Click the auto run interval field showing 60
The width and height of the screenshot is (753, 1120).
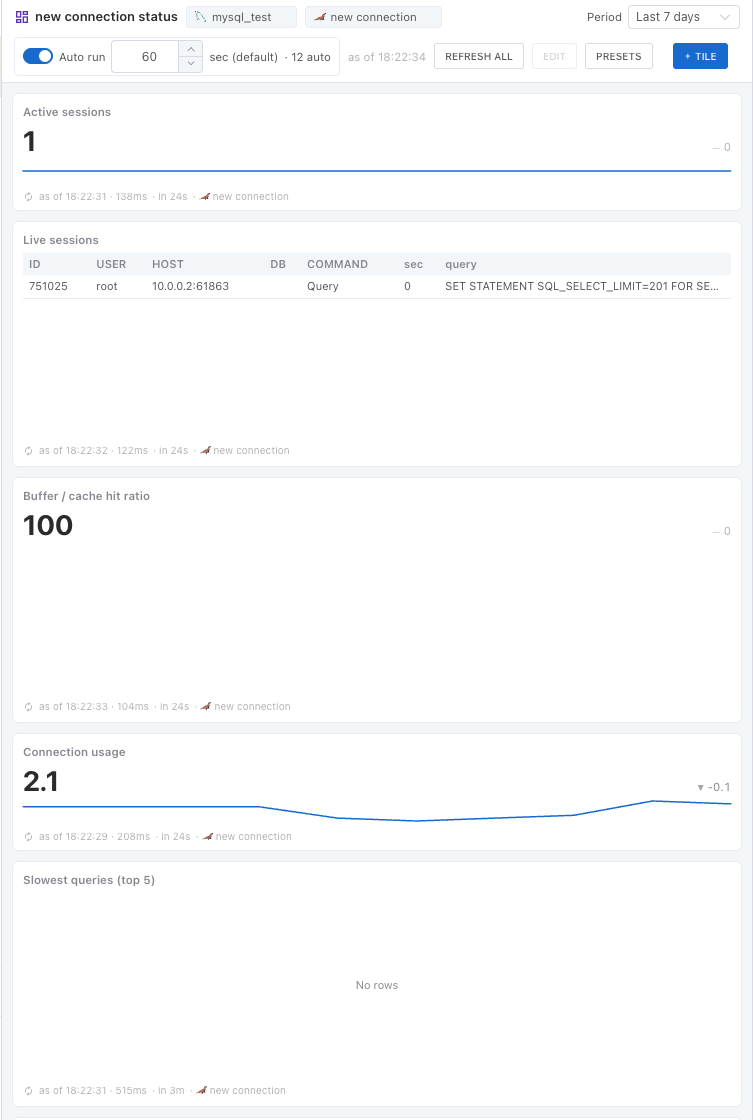[146, 56]
